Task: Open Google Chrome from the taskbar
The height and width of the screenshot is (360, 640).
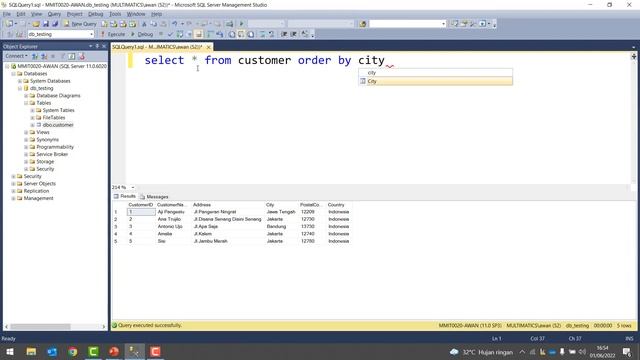Action: (x=73, y=352)
